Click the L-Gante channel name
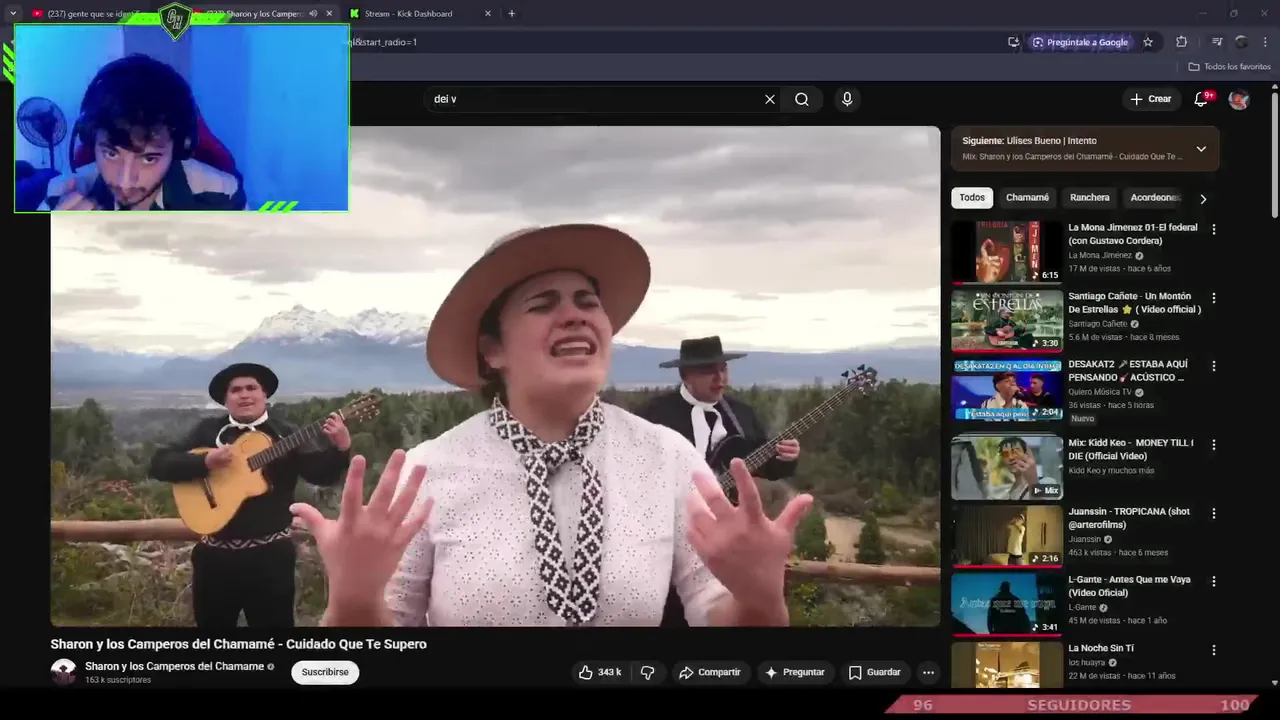The width and height of the screenshot is (1280, 720). tap(1082, 607)
